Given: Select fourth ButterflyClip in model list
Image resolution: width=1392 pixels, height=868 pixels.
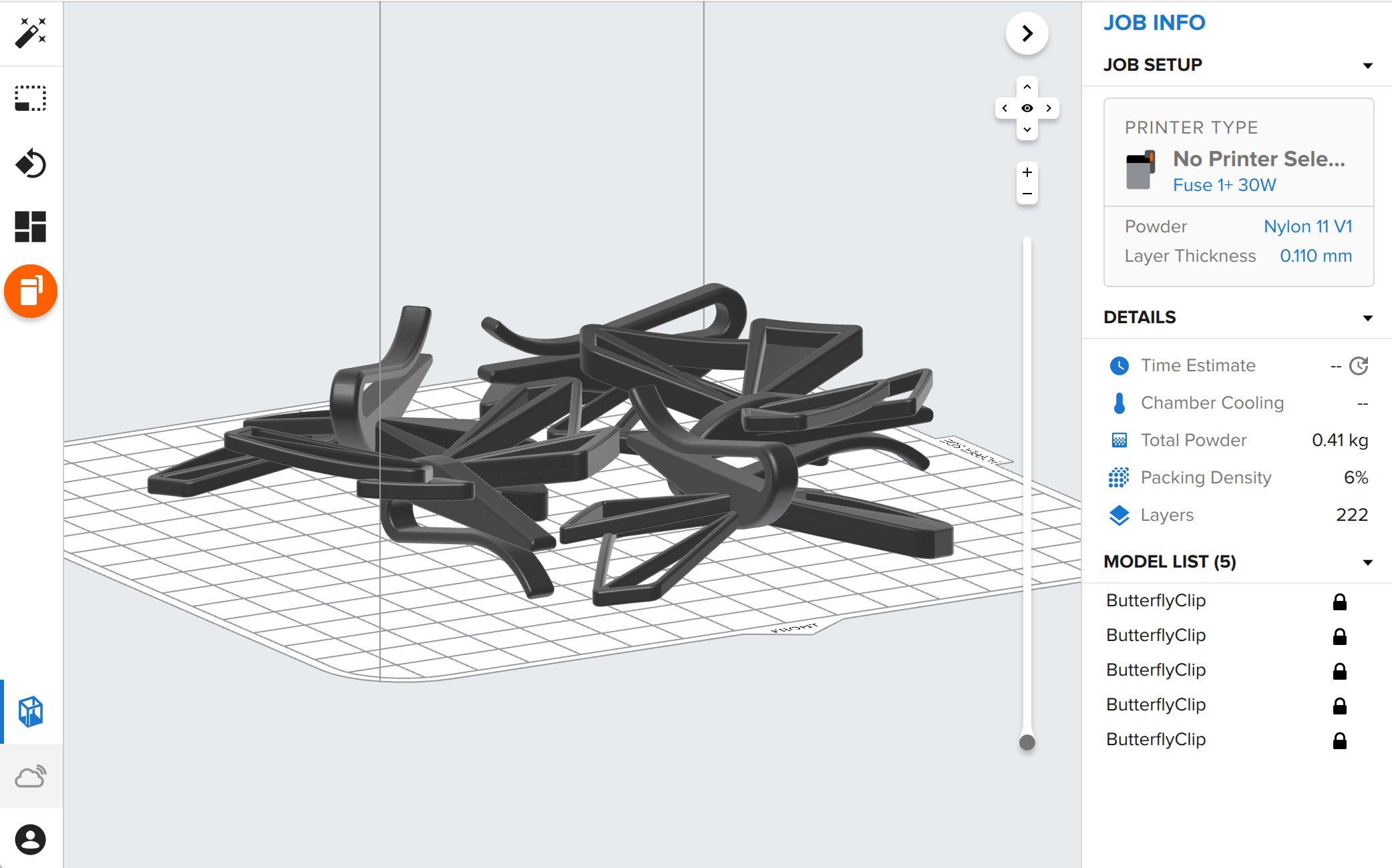Looking at the screenshot, I should click(1156, 704).
